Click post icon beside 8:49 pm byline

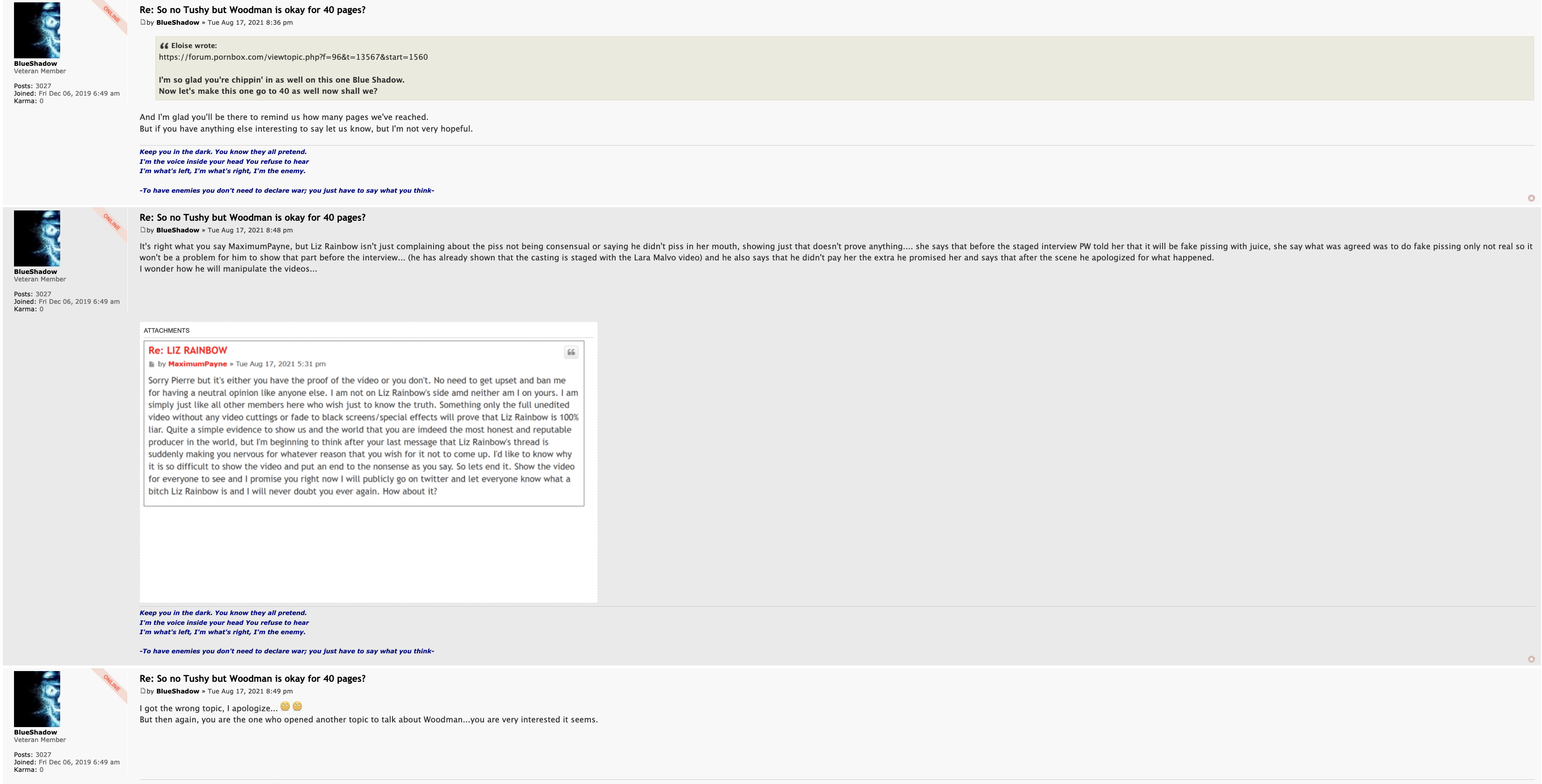click(142, 691)
